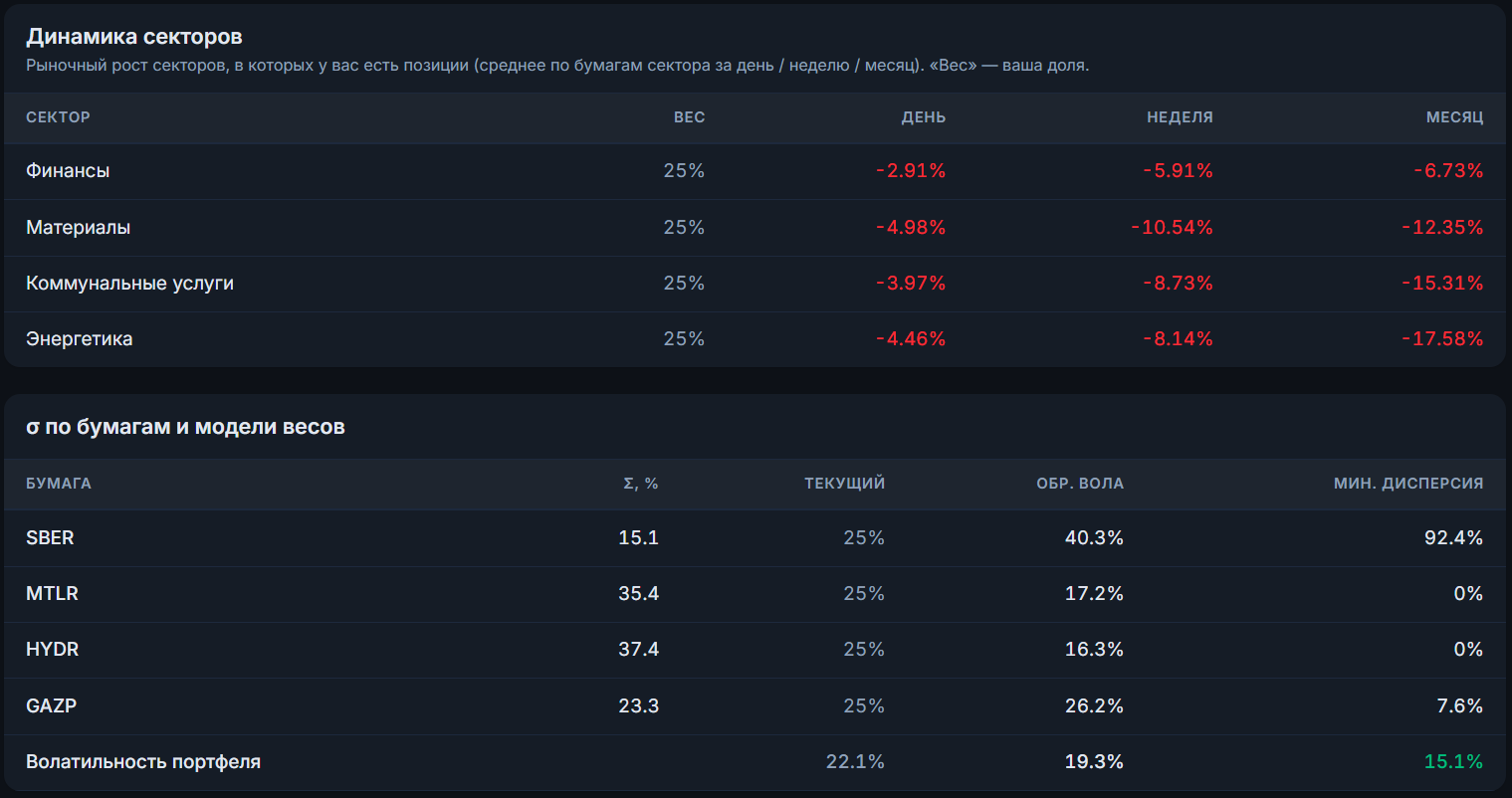This screenshot has height=798, width=1512.
Task: Click the ДЕНЬ column header
Action: click(x=924, y=117)
